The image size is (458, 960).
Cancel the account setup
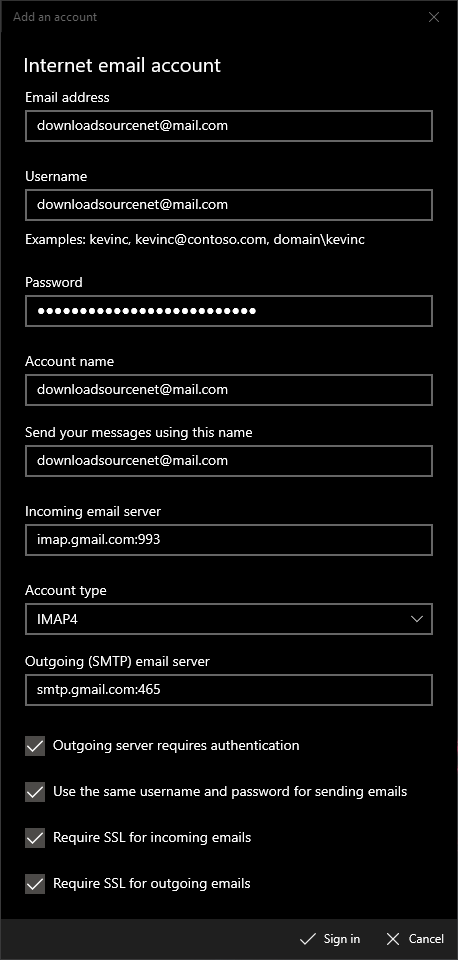tap(416, 939)
